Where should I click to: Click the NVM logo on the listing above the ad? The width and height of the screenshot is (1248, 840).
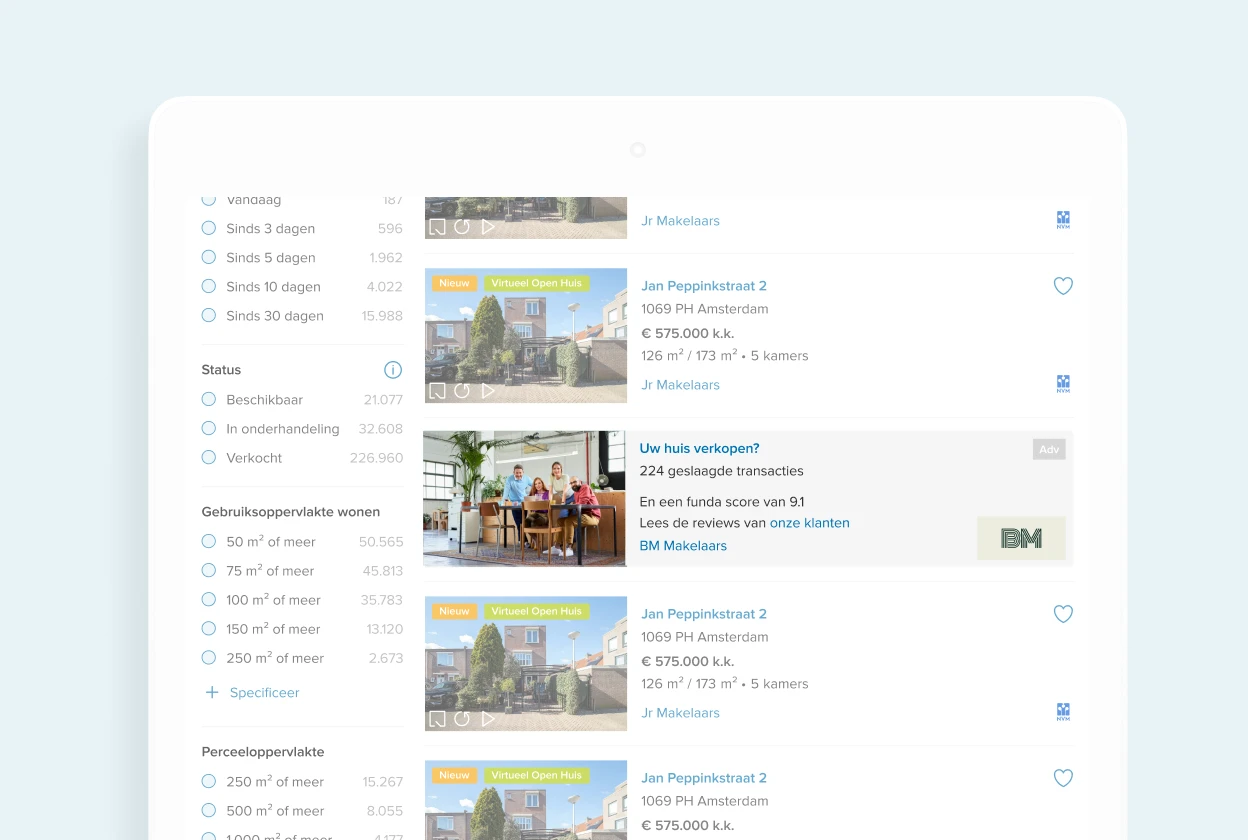pos(1063,384)
